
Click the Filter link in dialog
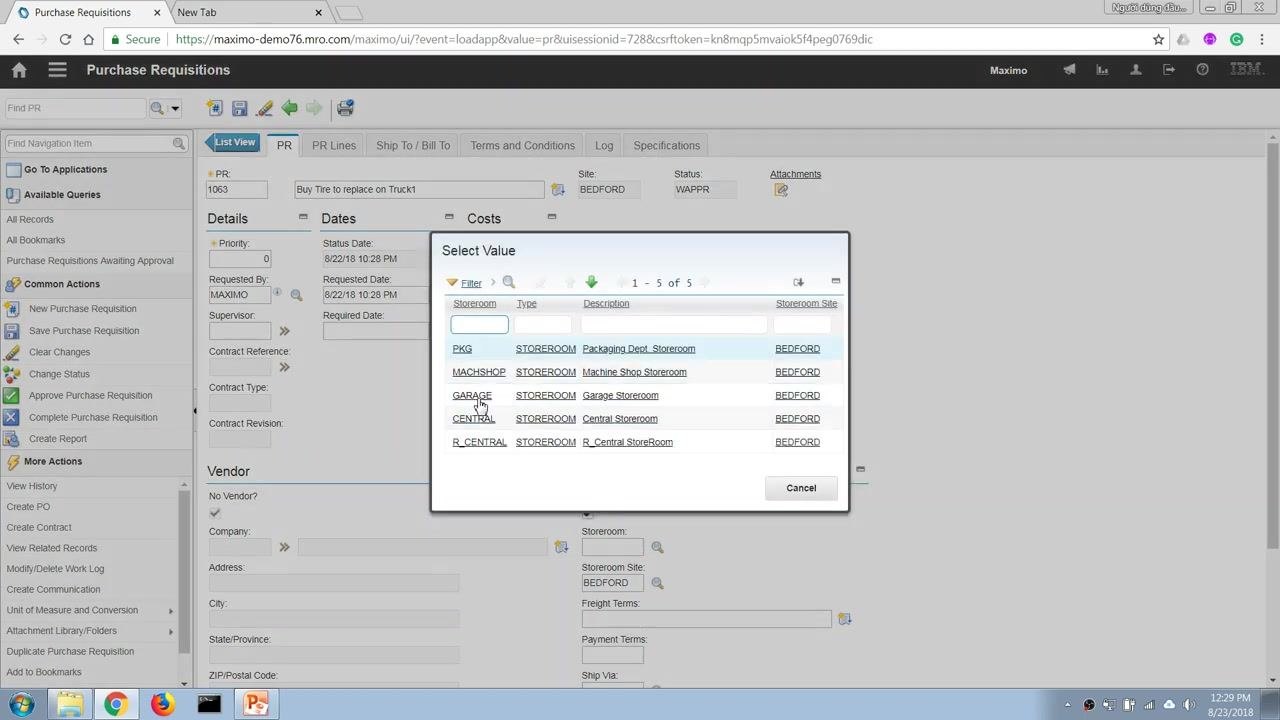point(471,283)
